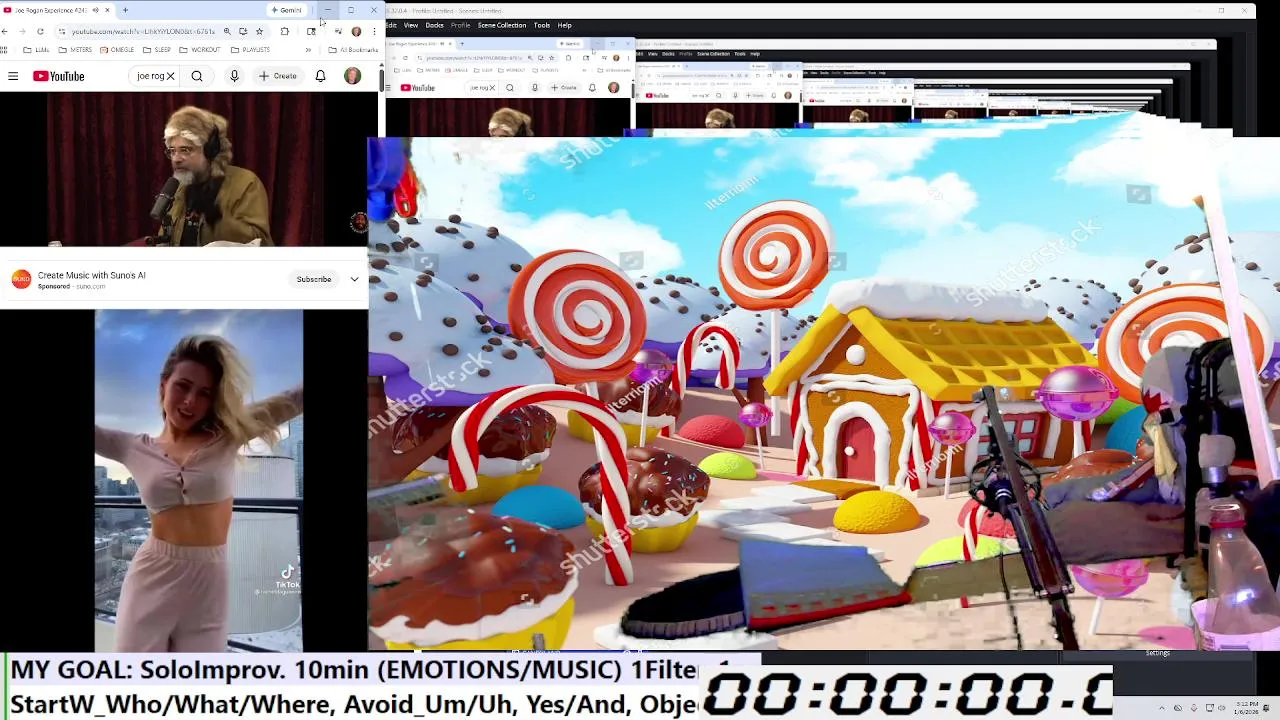Open the TikTok dancing video ad
The height and width of the screenshot is (720, 1280).
coord(199,480)
